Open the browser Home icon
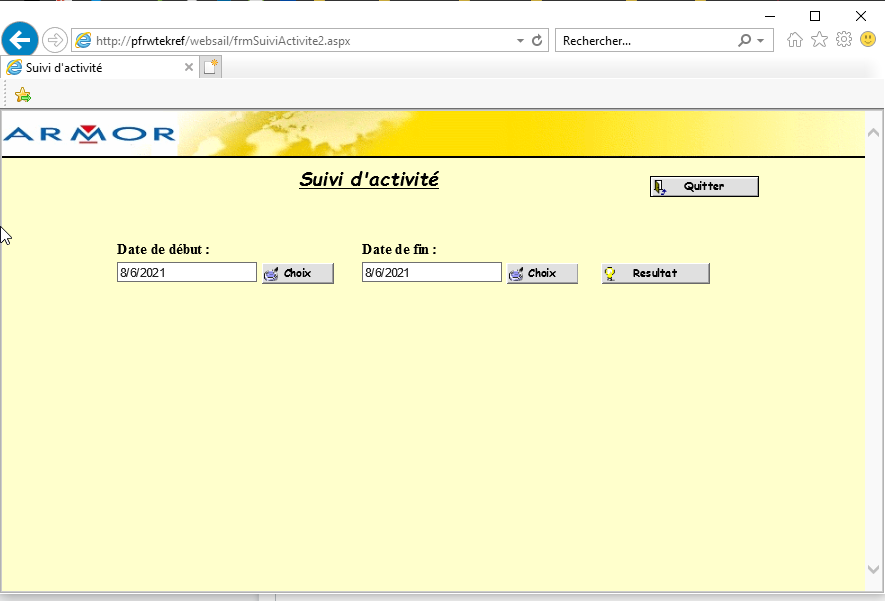The image size is (885, 601). (x=795, y=40)
